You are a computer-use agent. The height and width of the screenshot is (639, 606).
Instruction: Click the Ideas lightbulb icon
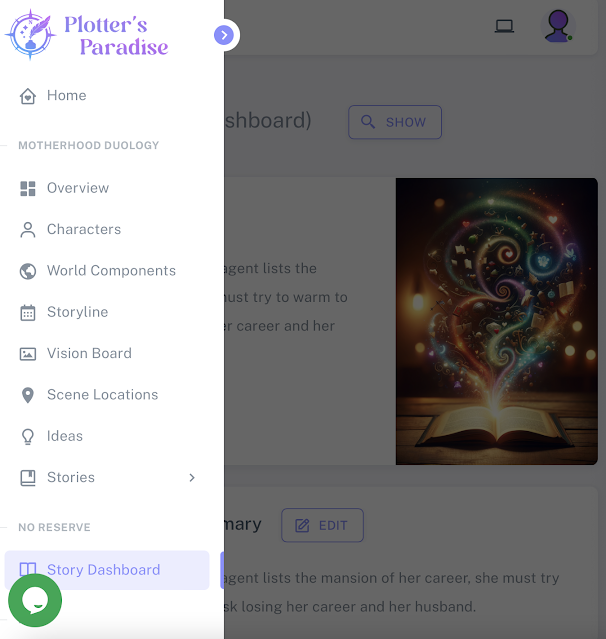[28, 436]
